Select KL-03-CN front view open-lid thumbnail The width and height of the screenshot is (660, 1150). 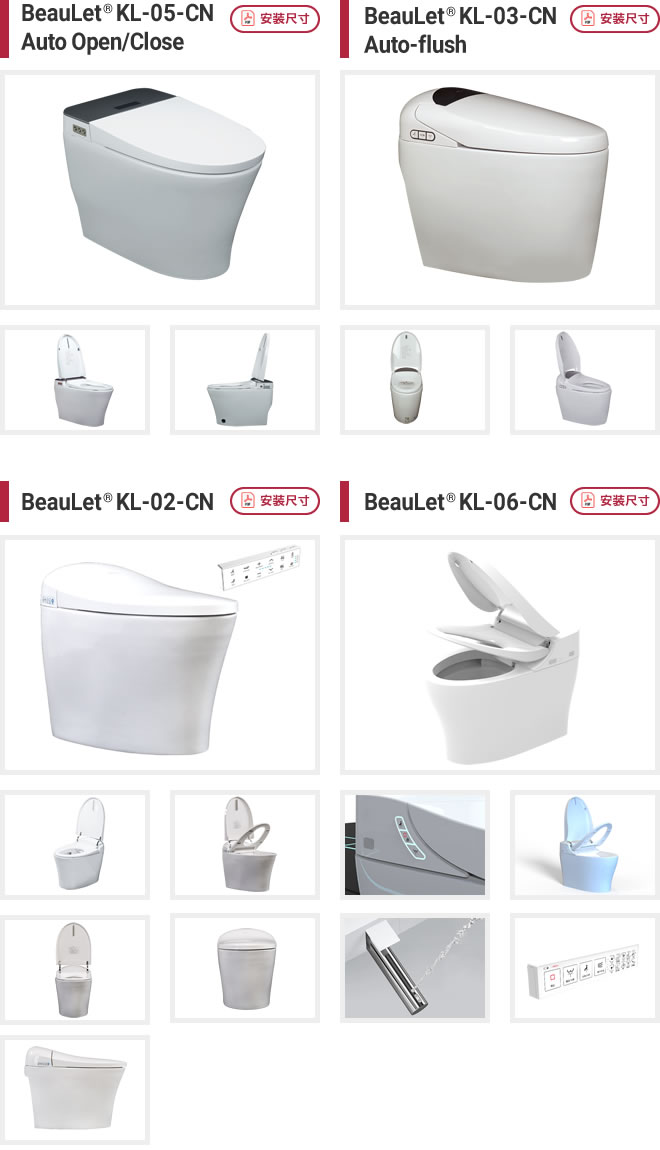[415, 380]
